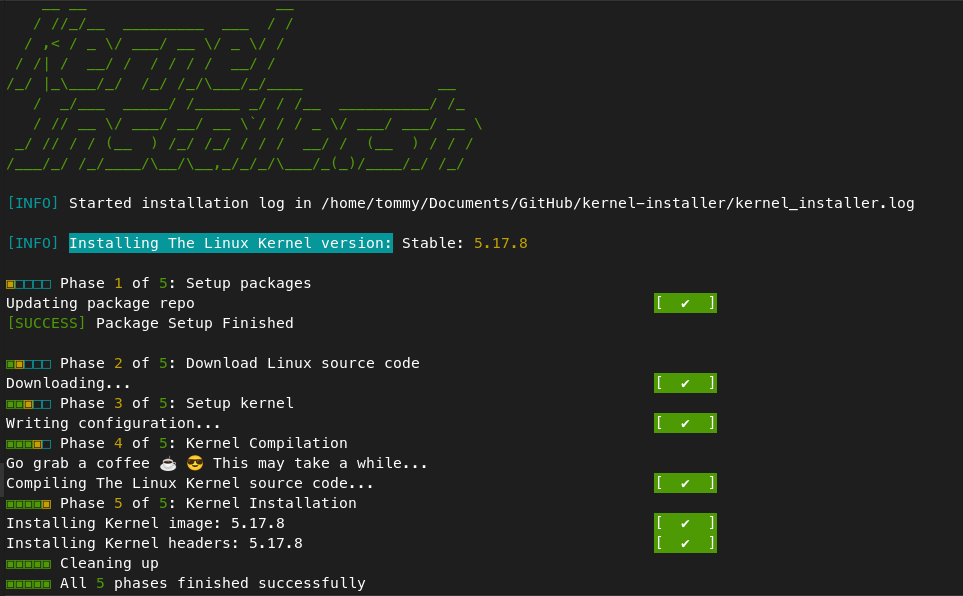Click 'Writing configuration...' text
The width and height of the screenshot is (963, 596).
113,423
